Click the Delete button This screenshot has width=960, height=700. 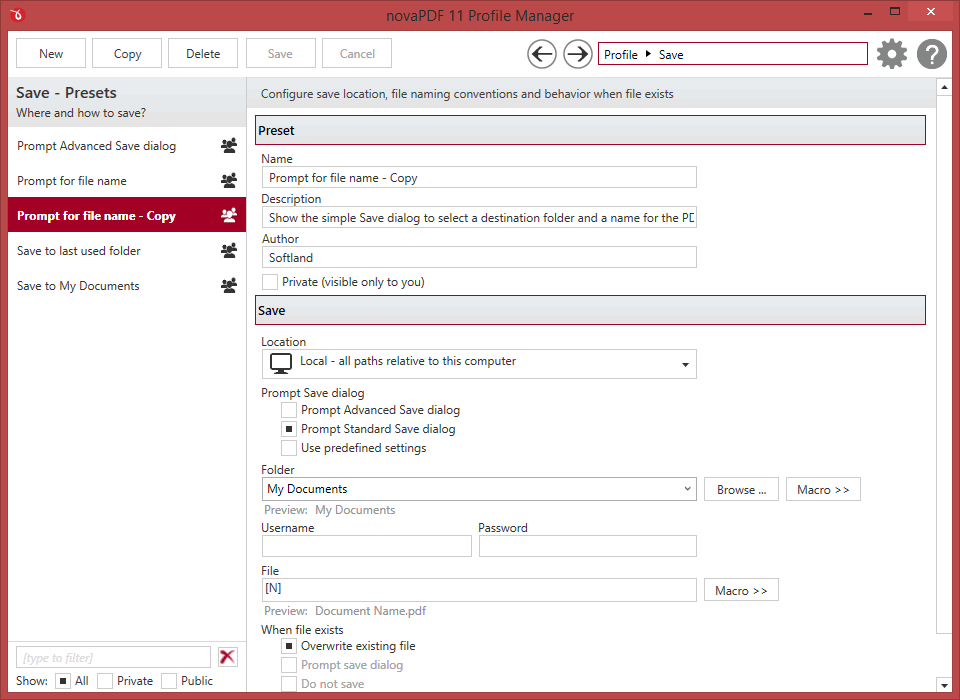click(203, 53)
